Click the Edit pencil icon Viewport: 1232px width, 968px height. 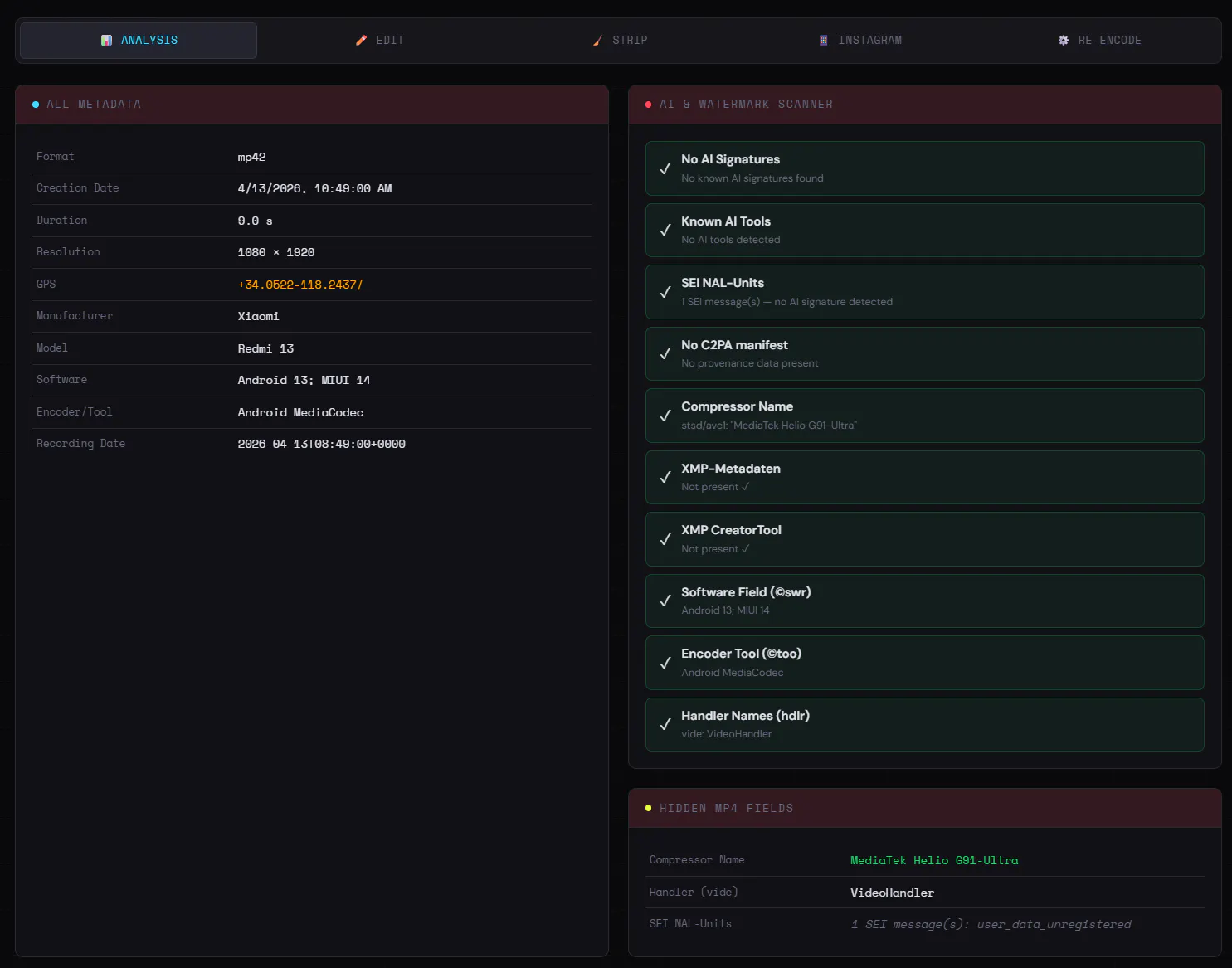pos(361,41)
